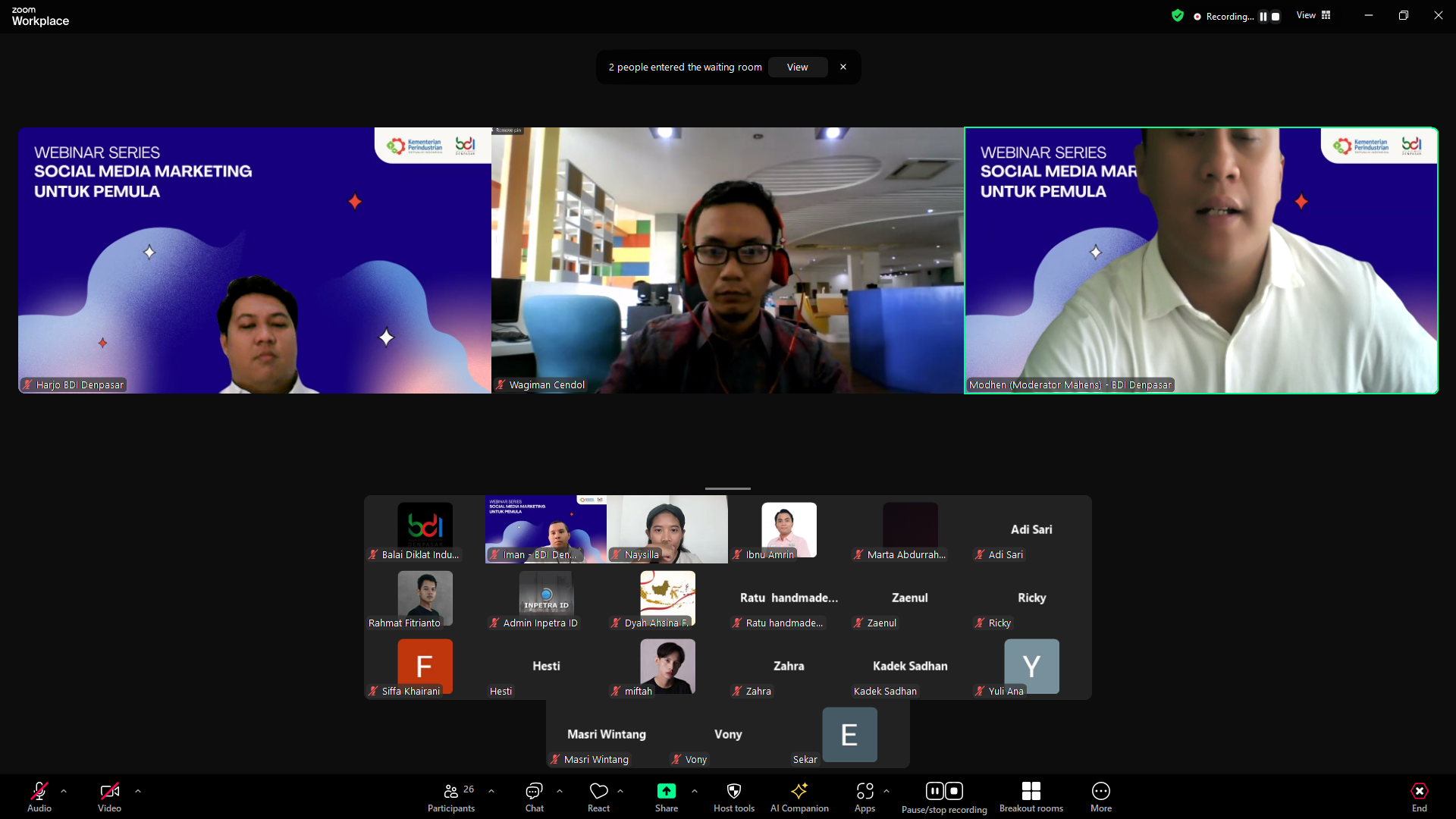Unmute microphone with the Audio button
Viewport: 1456px width, 819px height.
(x=39, y=796)
